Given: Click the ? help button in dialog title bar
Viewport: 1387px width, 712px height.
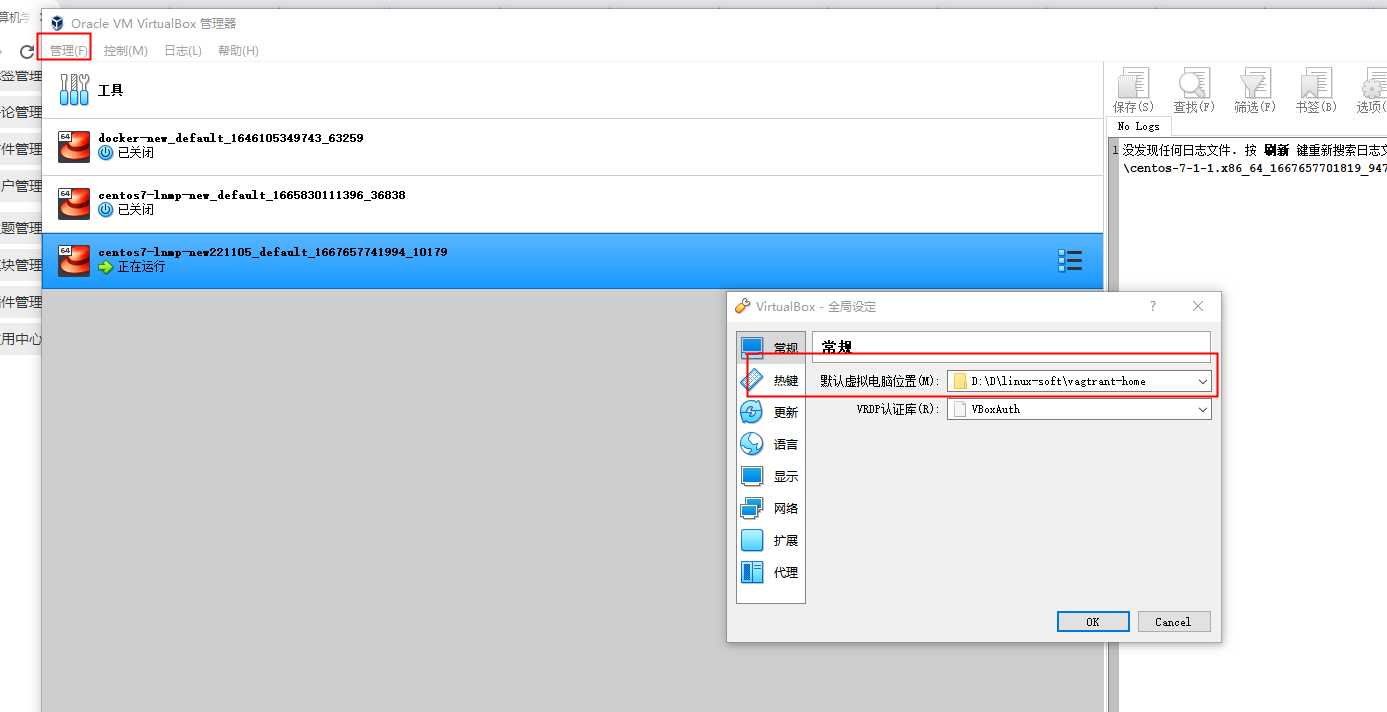Looking at the screenshot, I should [x=1153, y=306].
